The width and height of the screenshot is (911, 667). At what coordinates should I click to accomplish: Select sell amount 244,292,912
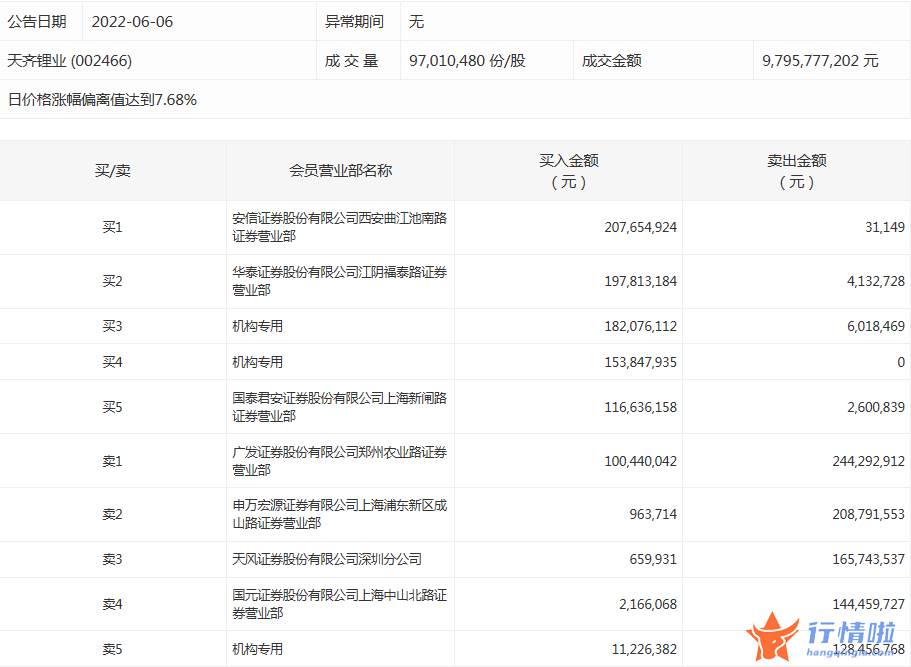point(869,461)
